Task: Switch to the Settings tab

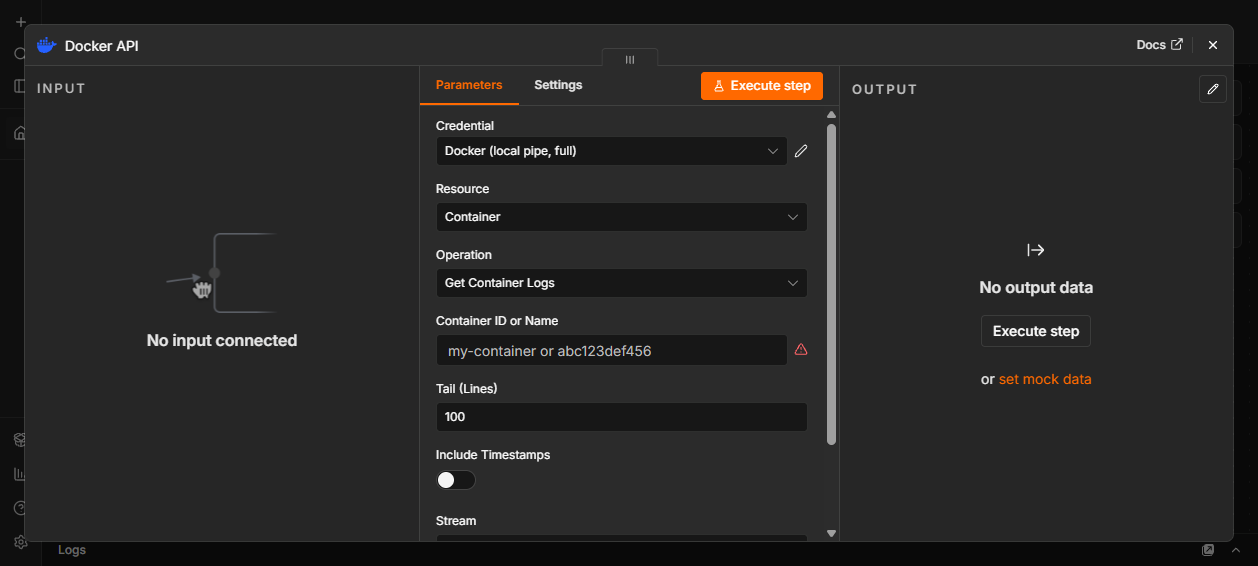Action: point(558,85)
